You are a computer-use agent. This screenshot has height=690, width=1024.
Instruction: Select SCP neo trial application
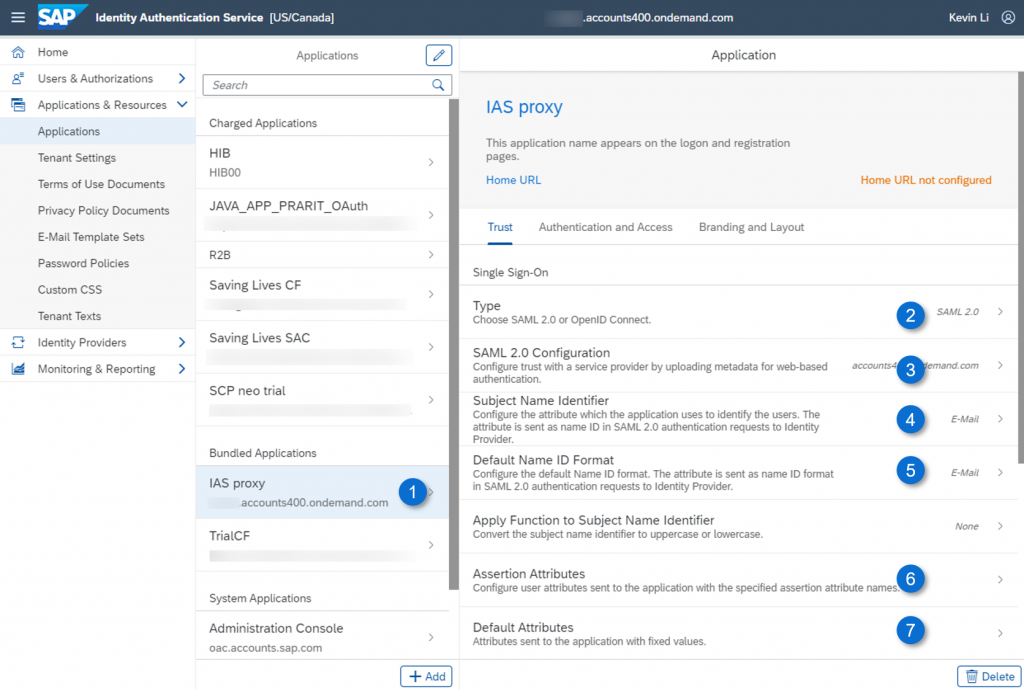[x=322, y=400]
